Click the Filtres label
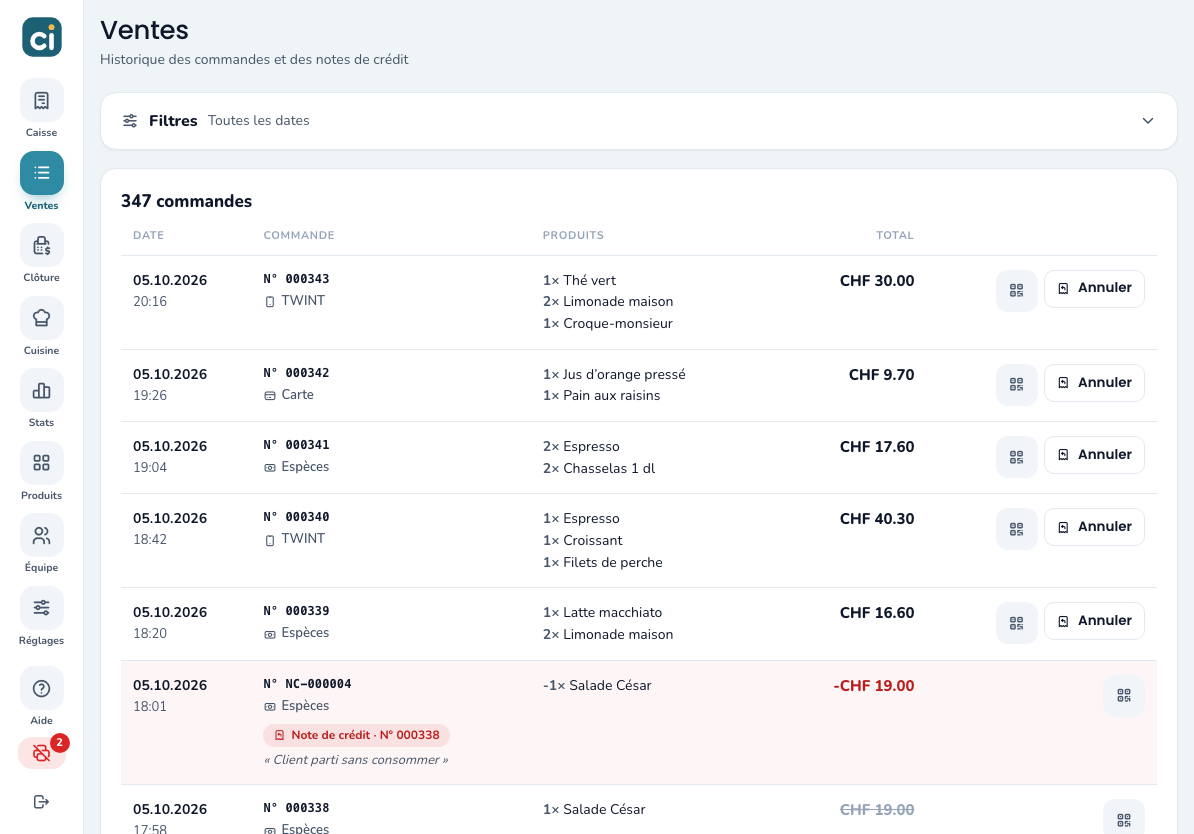The height and width of the screenshot is (834, 1194). 173,120
